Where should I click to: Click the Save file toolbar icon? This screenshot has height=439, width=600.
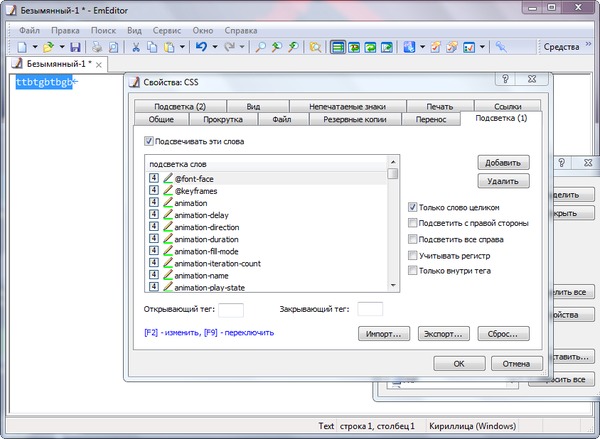[x=75, y=47]
